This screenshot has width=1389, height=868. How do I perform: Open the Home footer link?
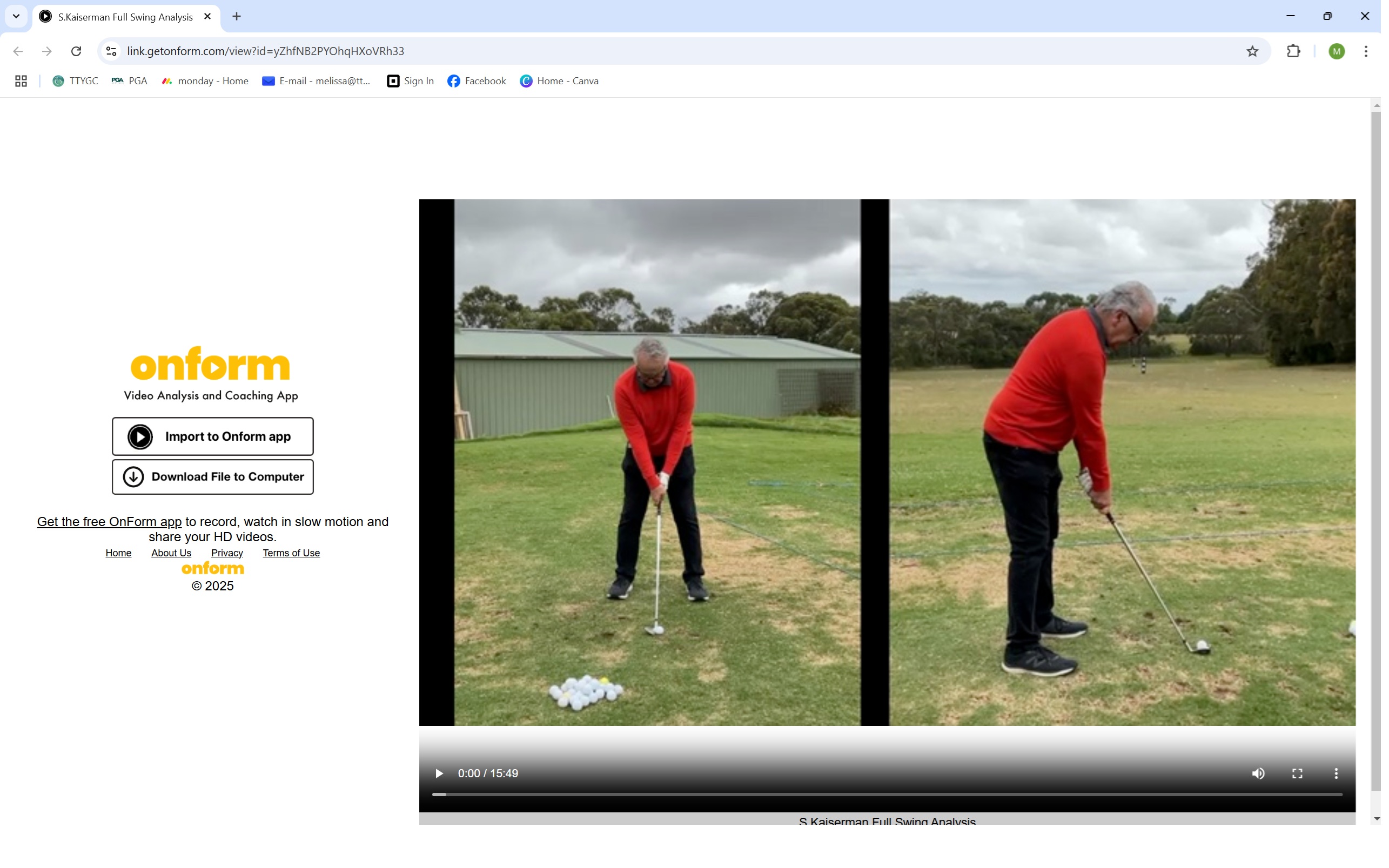(118, 553)
